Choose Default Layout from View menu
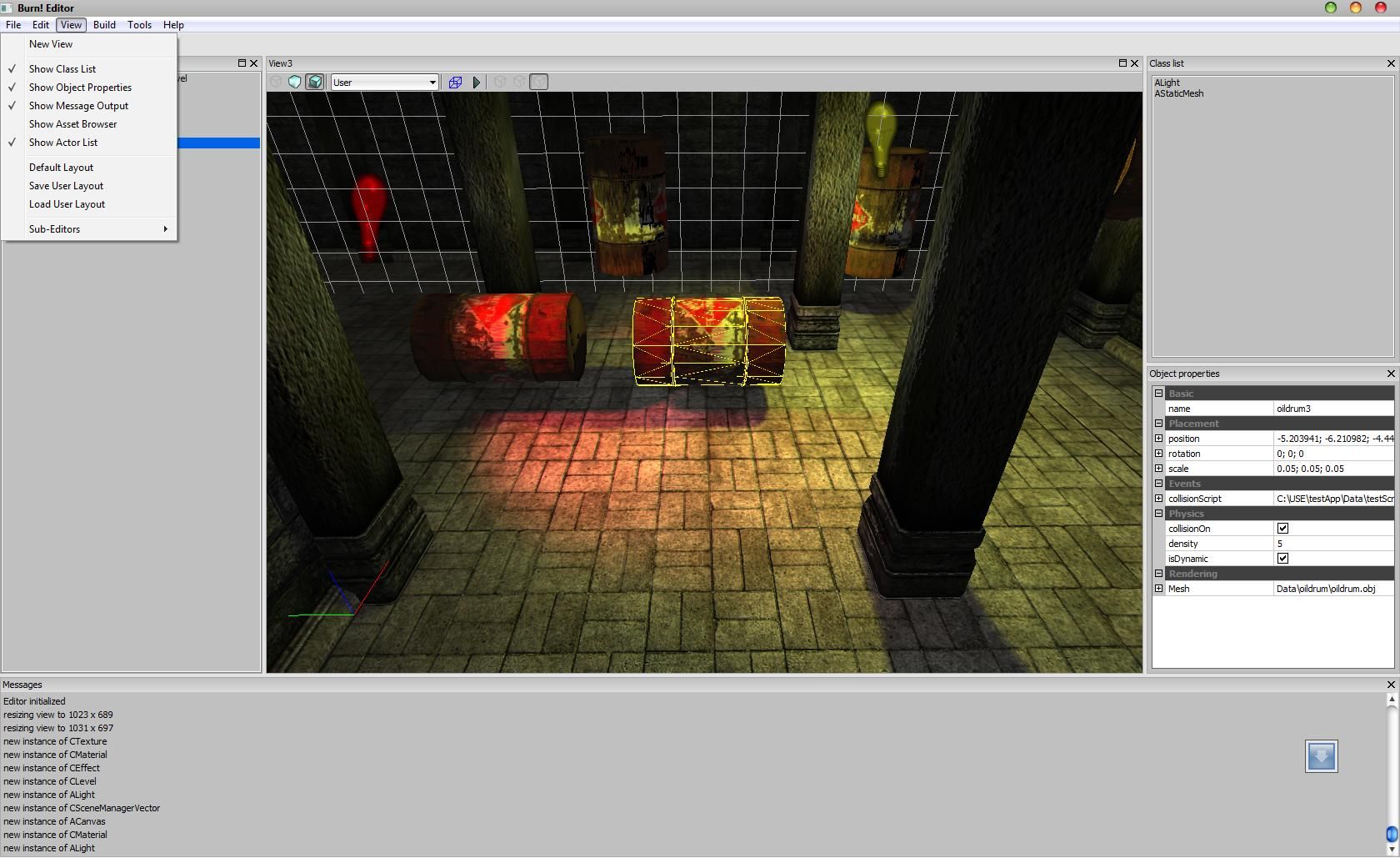This screenshot has height=858, width=1400. [x=61, y=167]
